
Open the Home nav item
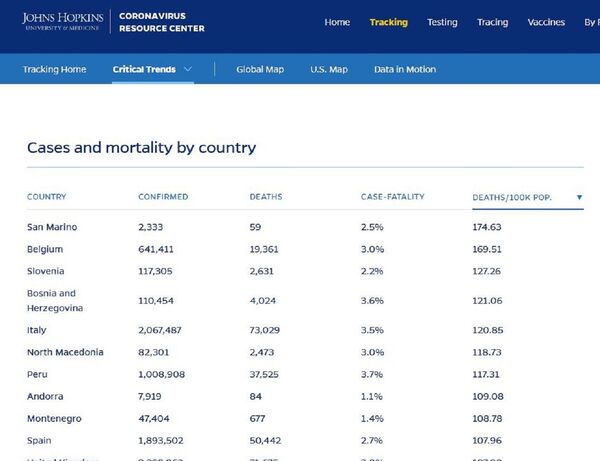[337, 22]
